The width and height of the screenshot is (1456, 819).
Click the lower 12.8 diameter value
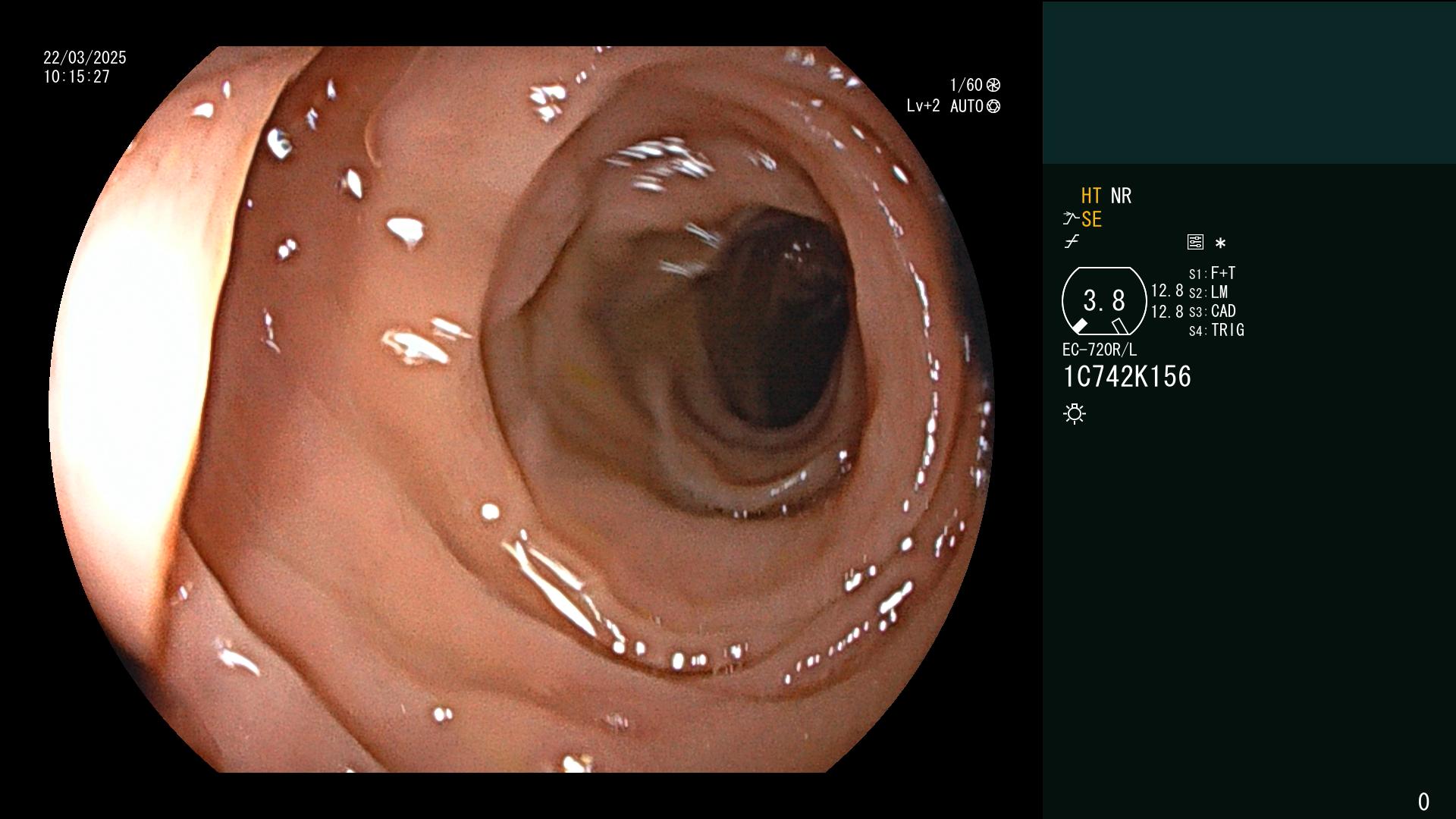[1167, 312]
